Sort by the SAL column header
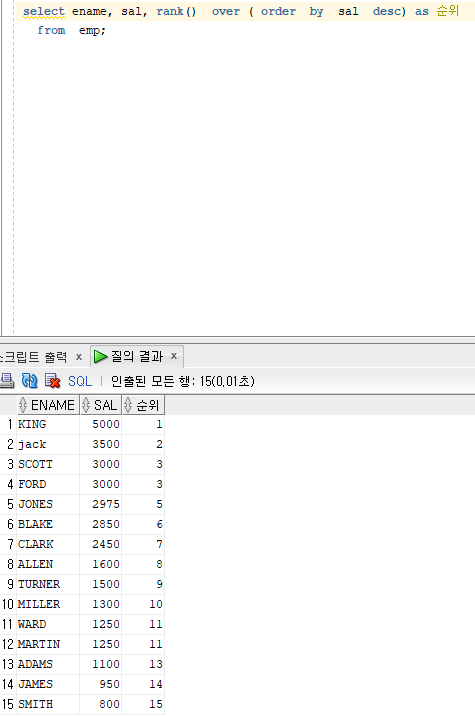This screenshot has width=475, height=716. point(101,405)
